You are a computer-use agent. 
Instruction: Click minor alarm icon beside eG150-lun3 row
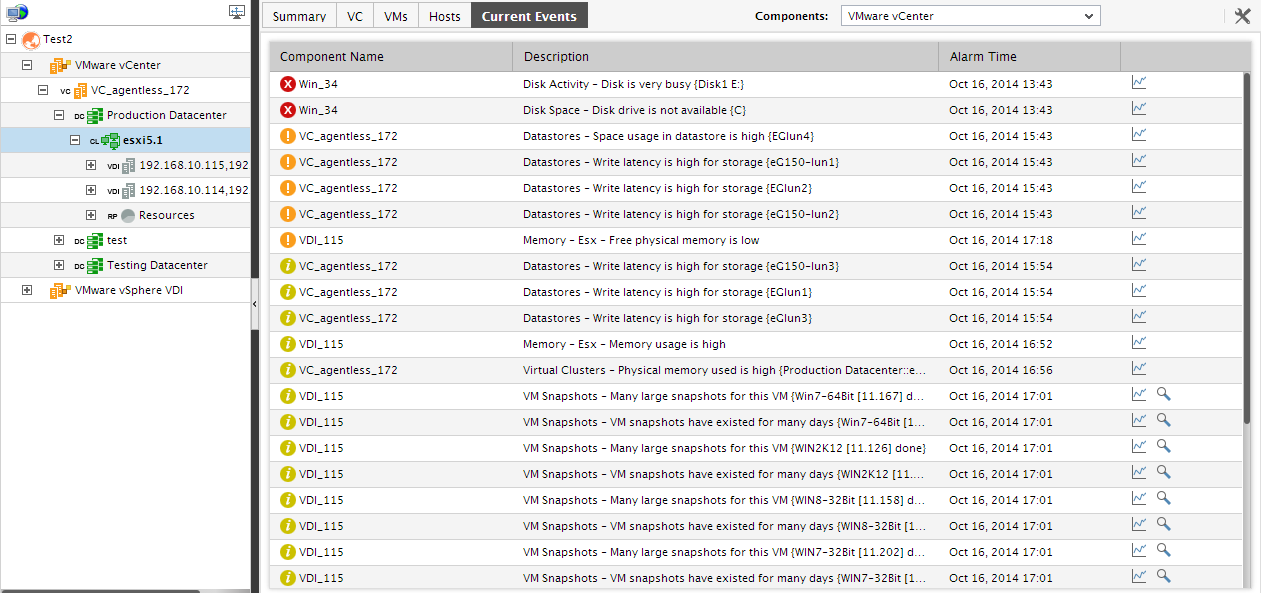288,266
